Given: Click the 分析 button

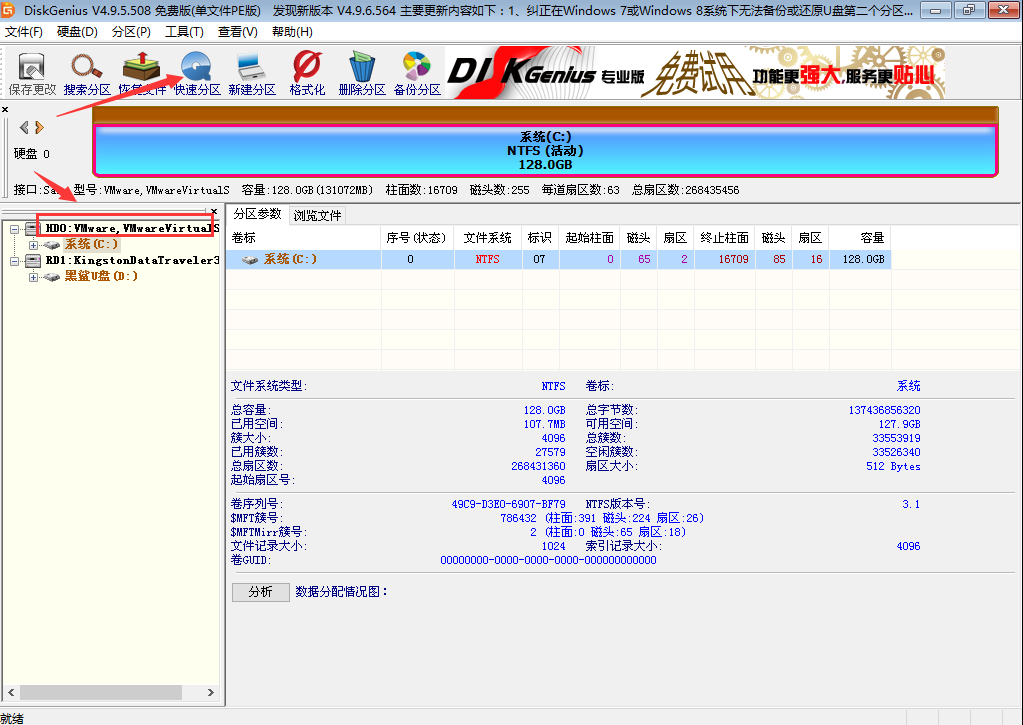Looking at the screenshot, I should tap(260, 592).
